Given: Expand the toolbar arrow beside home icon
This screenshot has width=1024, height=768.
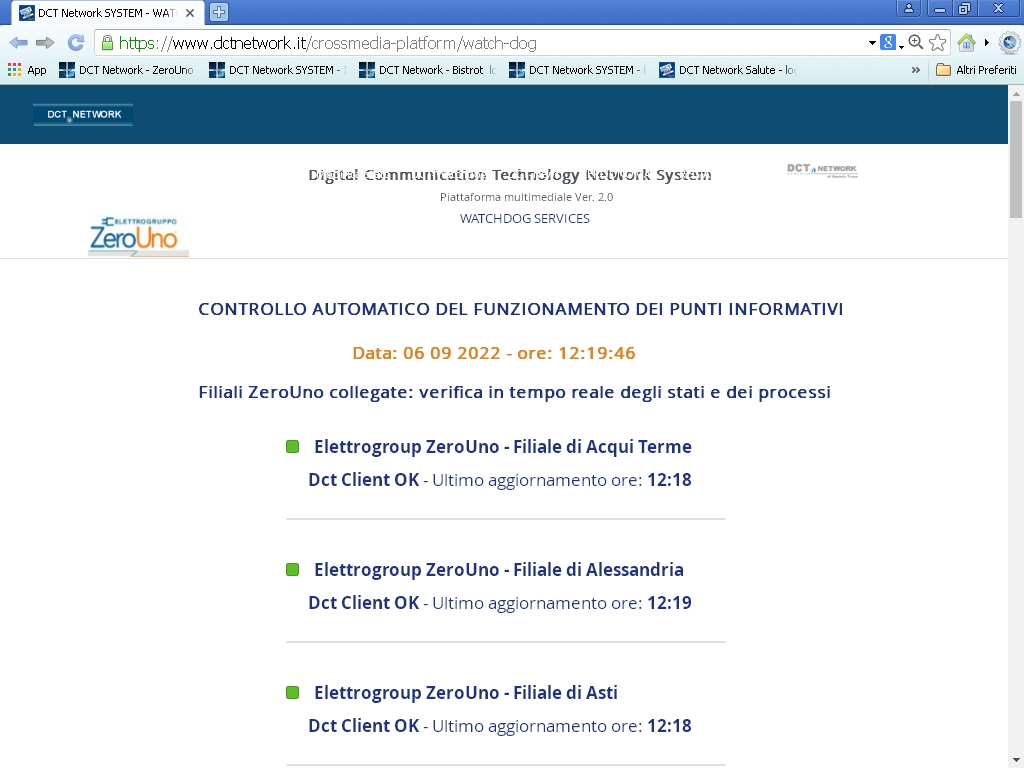Looking at the screenshot, I should (x=987, y=43).
